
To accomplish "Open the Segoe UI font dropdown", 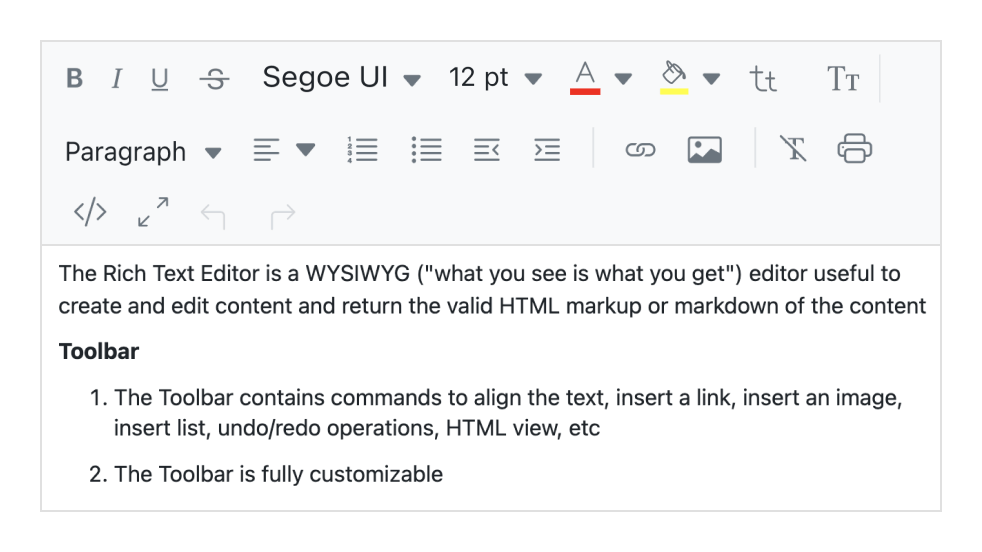I will [341, 78].
